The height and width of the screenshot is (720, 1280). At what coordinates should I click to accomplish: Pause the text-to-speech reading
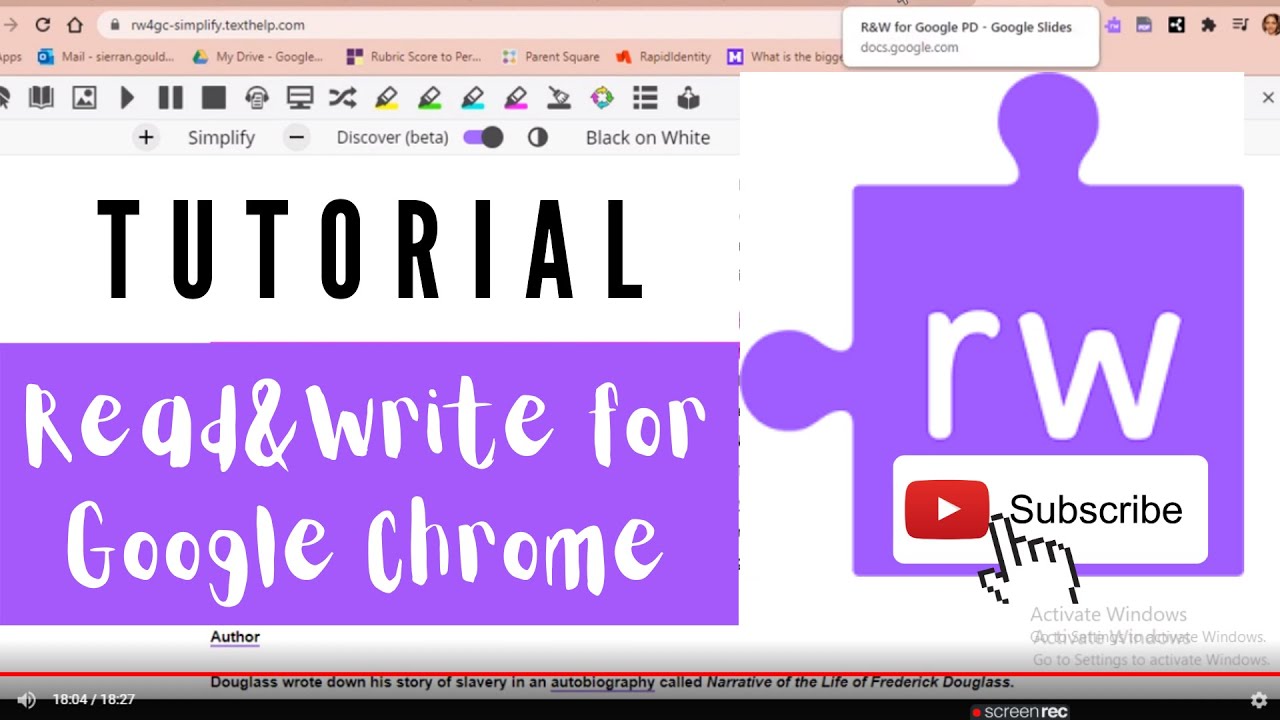coord(171,98)
